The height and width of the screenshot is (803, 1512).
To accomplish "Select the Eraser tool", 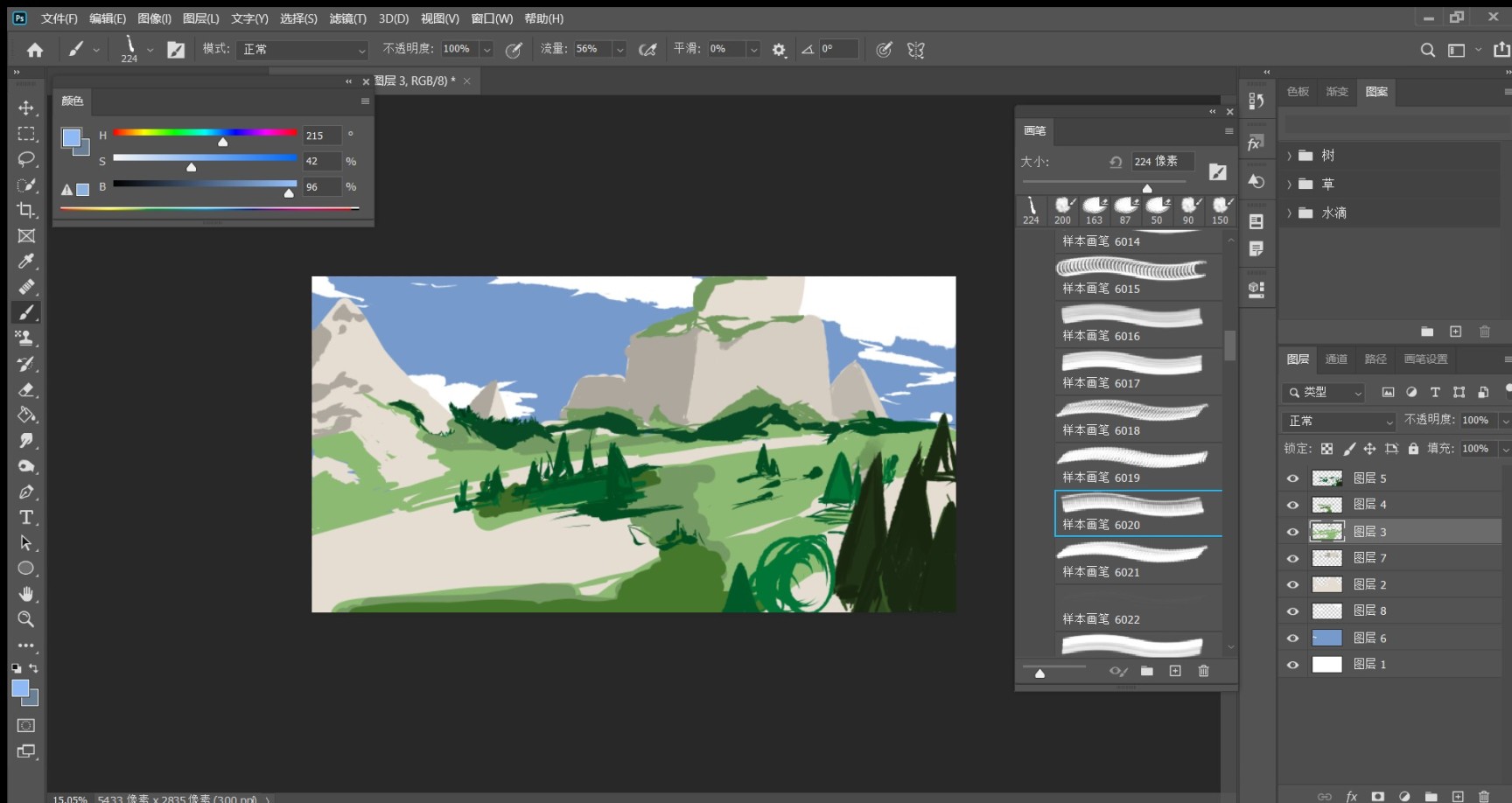I will coord(26,389).
